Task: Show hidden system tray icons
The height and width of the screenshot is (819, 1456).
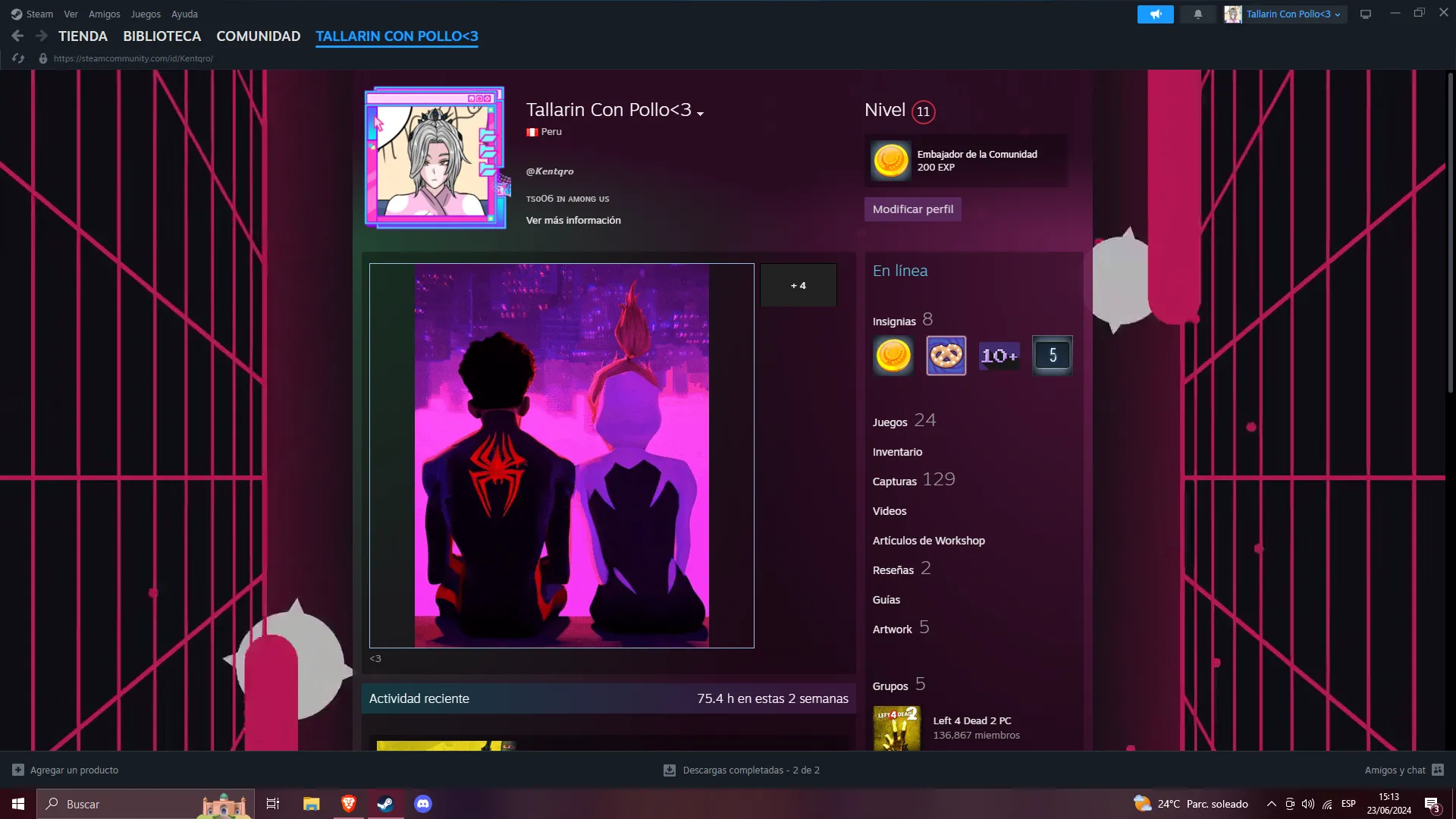Action: click(x=1272, y=804)
